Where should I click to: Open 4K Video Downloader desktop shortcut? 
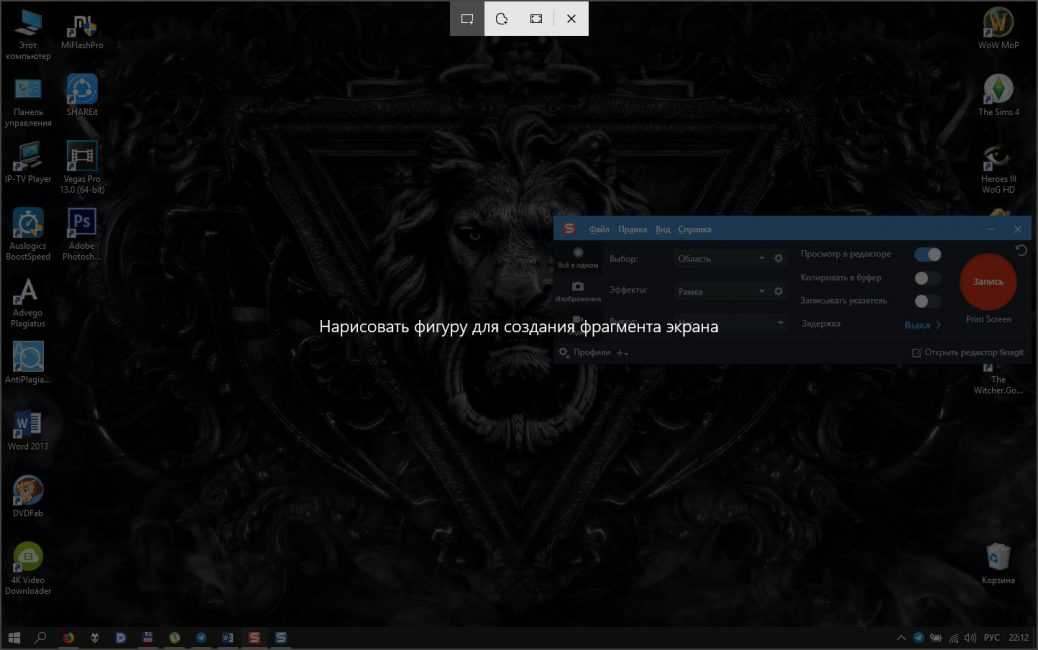[28, 569]
